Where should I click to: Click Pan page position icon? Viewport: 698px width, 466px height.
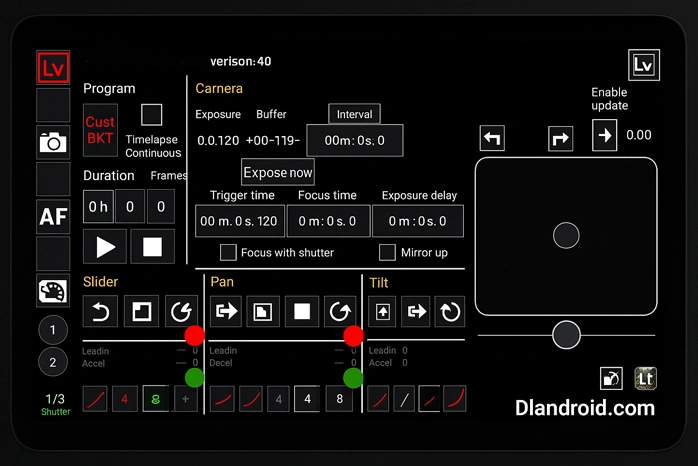click(x=263, y=312)
